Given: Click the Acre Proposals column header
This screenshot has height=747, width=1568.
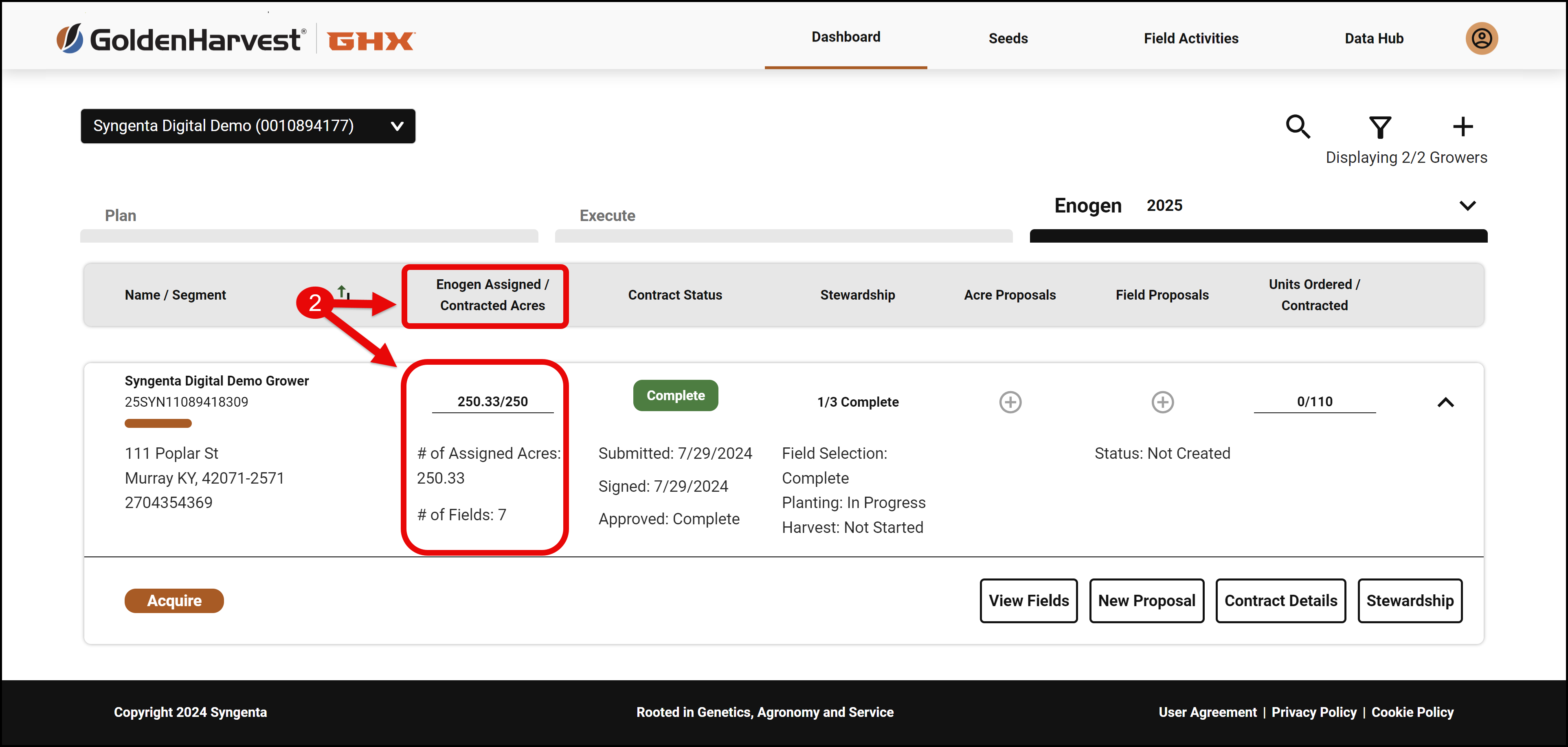Looking at the screenshot, I should pos(1009,295).
